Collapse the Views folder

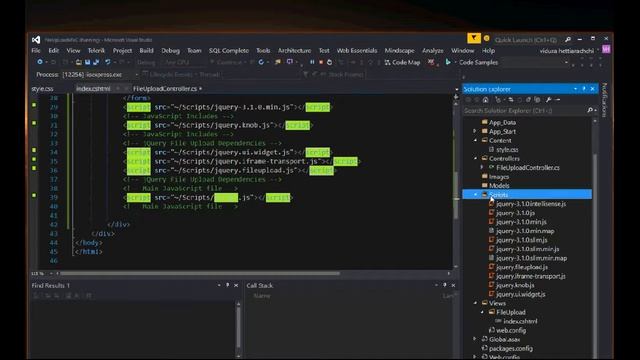tap(475, 303)
